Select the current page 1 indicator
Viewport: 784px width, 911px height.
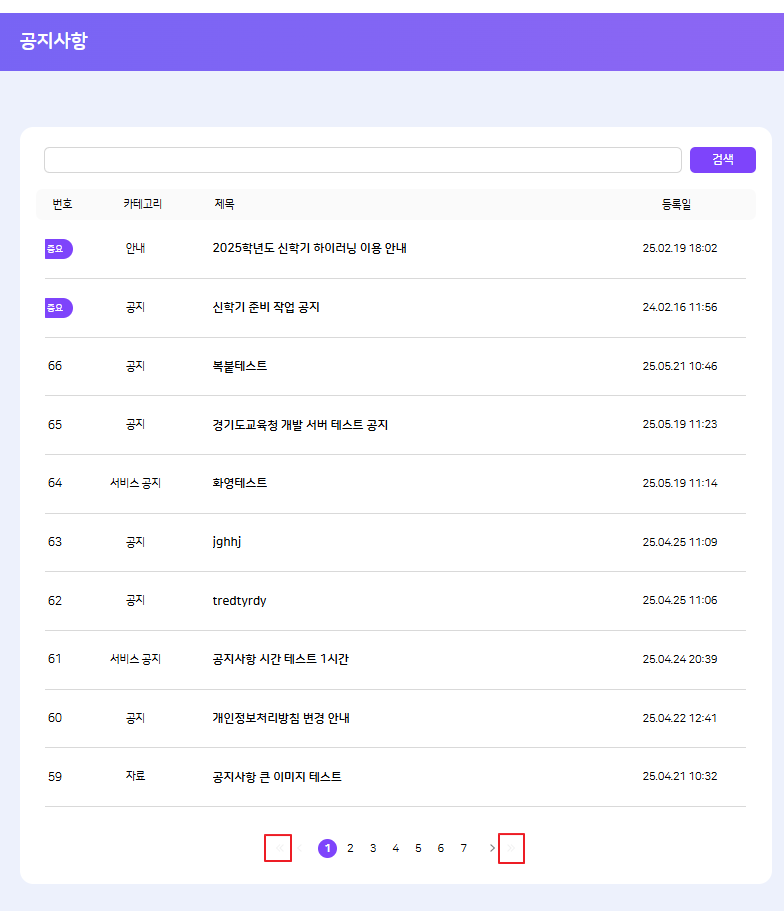(x=327, y=848)
